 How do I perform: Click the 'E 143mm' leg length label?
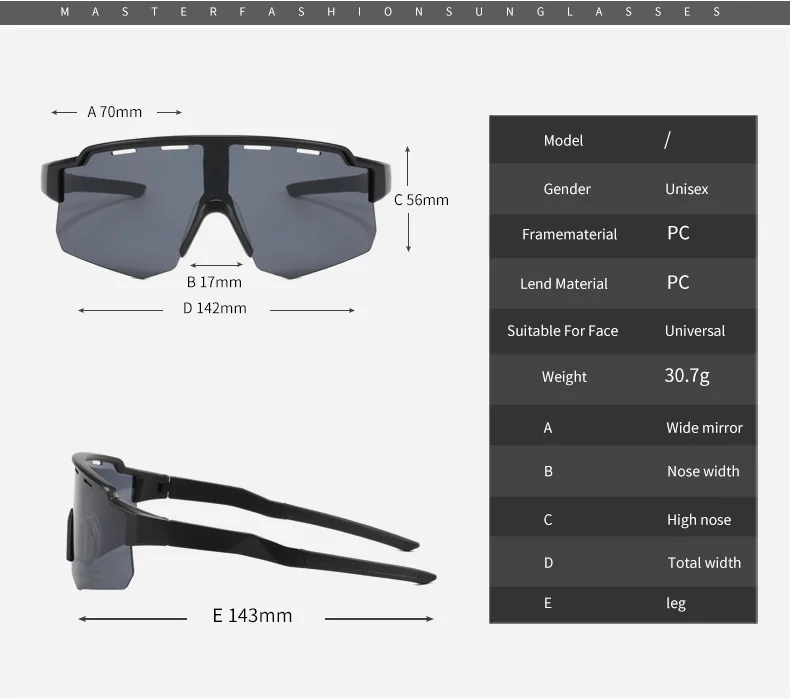coord(252,615)
